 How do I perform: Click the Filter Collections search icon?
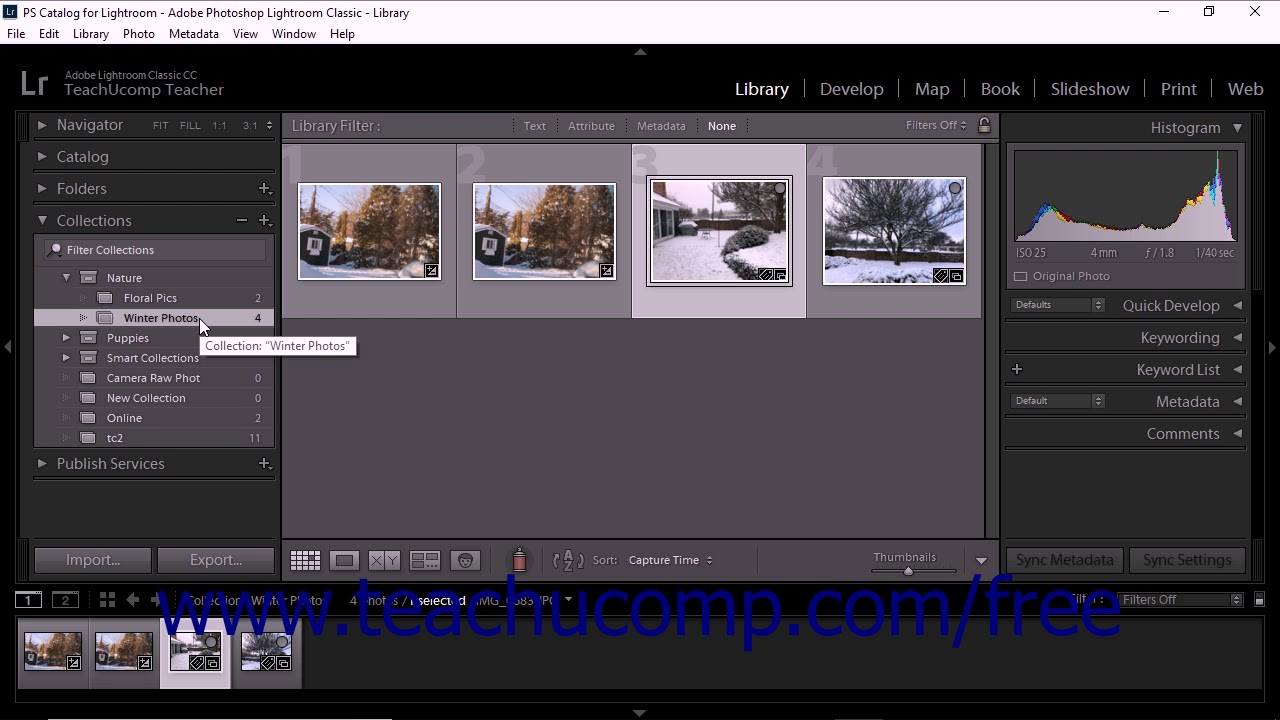[56, 250]
